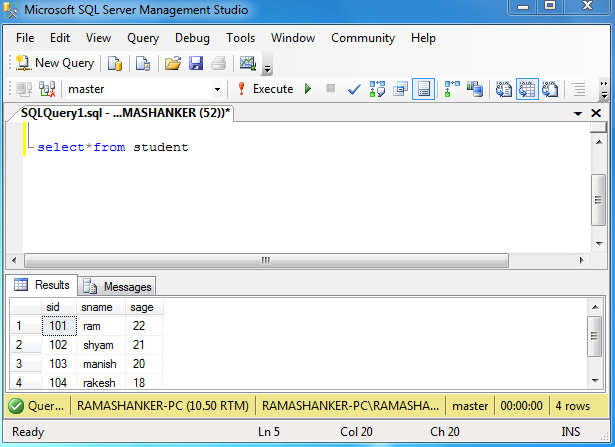Select the manish cell

click(x=101, y=364)
